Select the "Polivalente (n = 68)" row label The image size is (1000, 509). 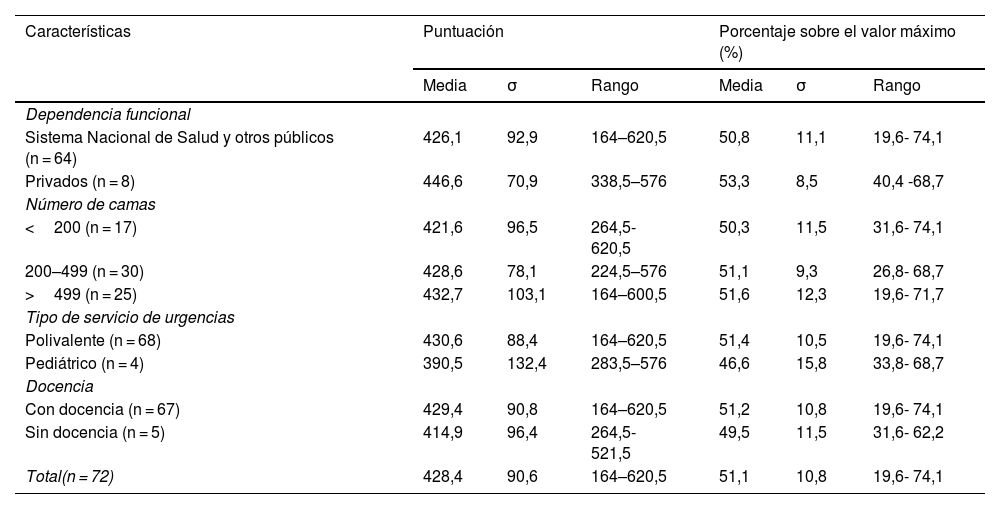coord(93,341)
